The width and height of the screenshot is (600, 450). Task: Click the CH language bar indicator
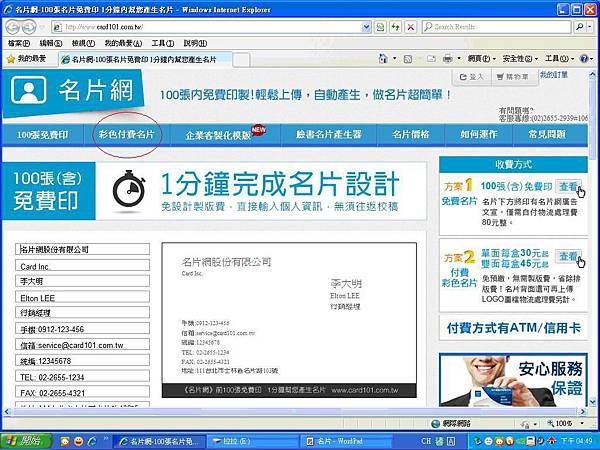(x=426, y=441)
